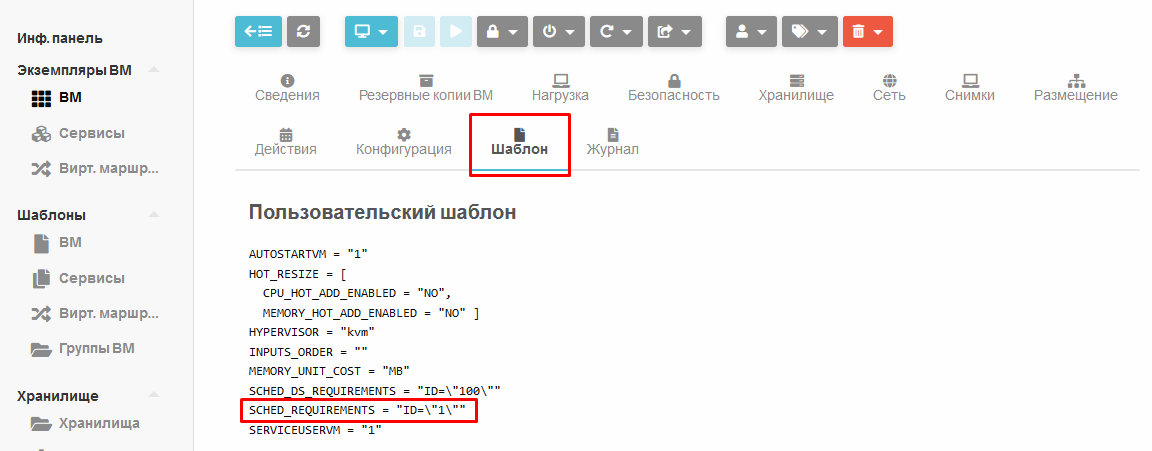
Task: Open the Безопасность tab
Action: pos(674,88)
